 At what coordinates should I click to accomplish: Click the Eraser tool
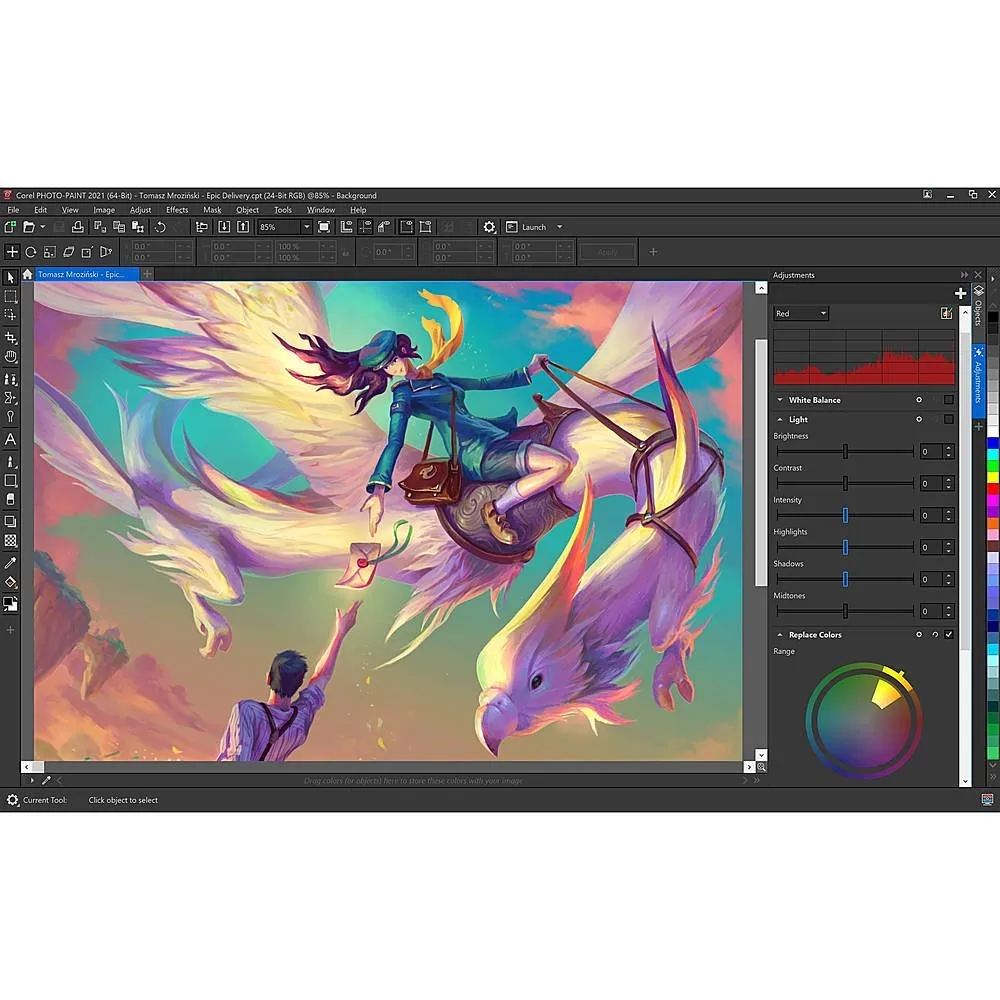pos(11,499)
